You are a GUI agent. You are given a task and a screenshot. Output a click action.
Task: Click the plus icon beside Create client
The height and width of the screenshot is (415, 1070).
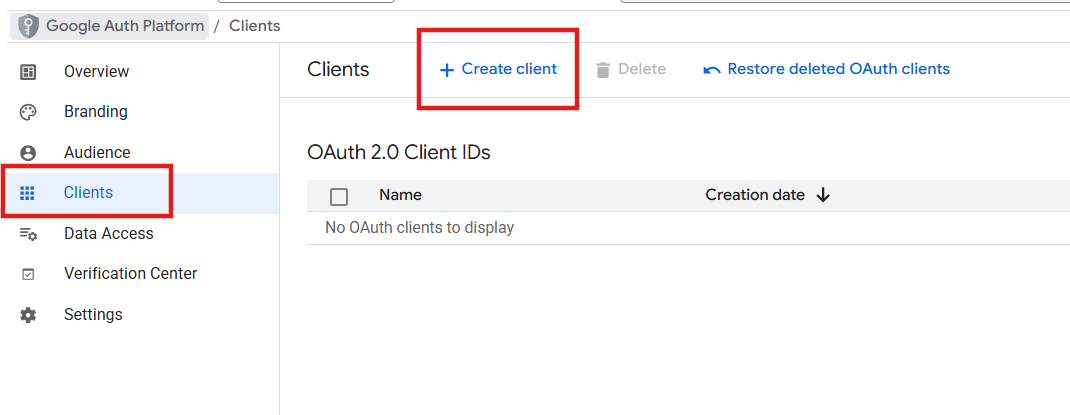(x=446, y=70)
